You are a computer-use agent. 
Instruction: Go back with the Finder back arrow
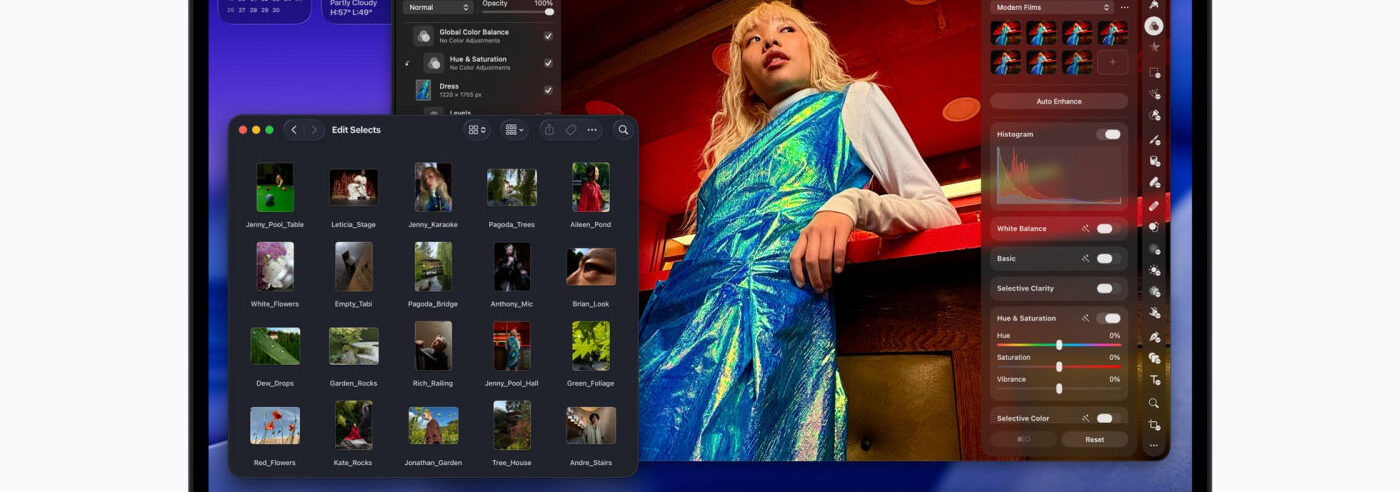(x=294, y=130)
